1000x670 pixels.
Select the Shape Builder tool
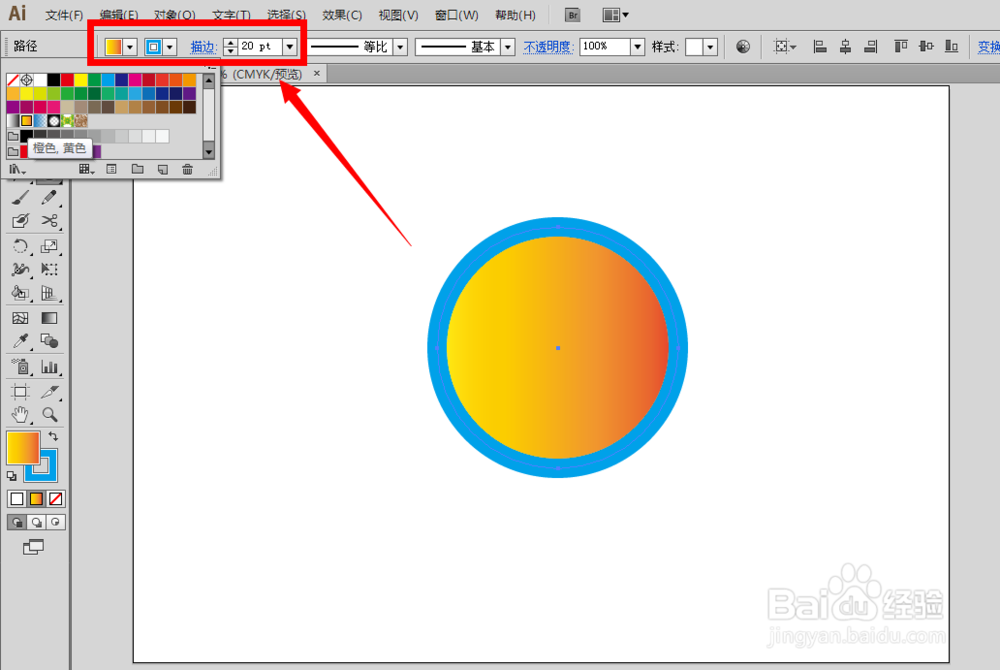point(20,293)
